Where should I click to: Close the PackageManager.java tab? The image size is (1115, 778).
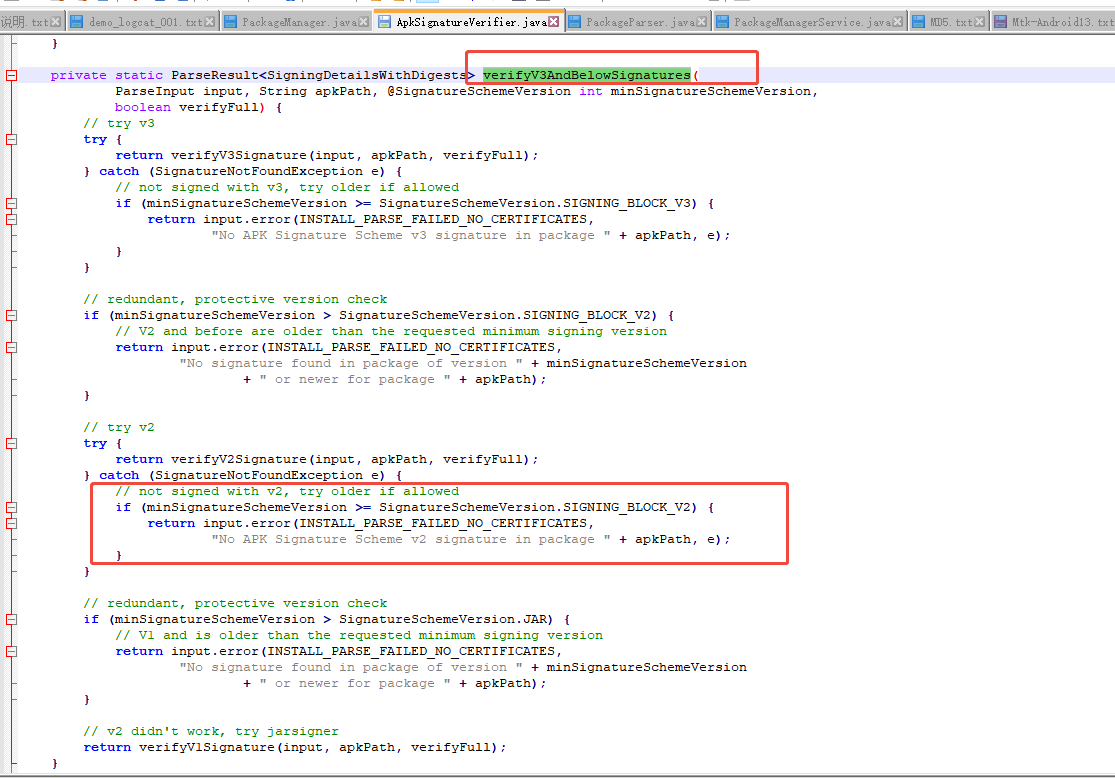coord(363,22)
